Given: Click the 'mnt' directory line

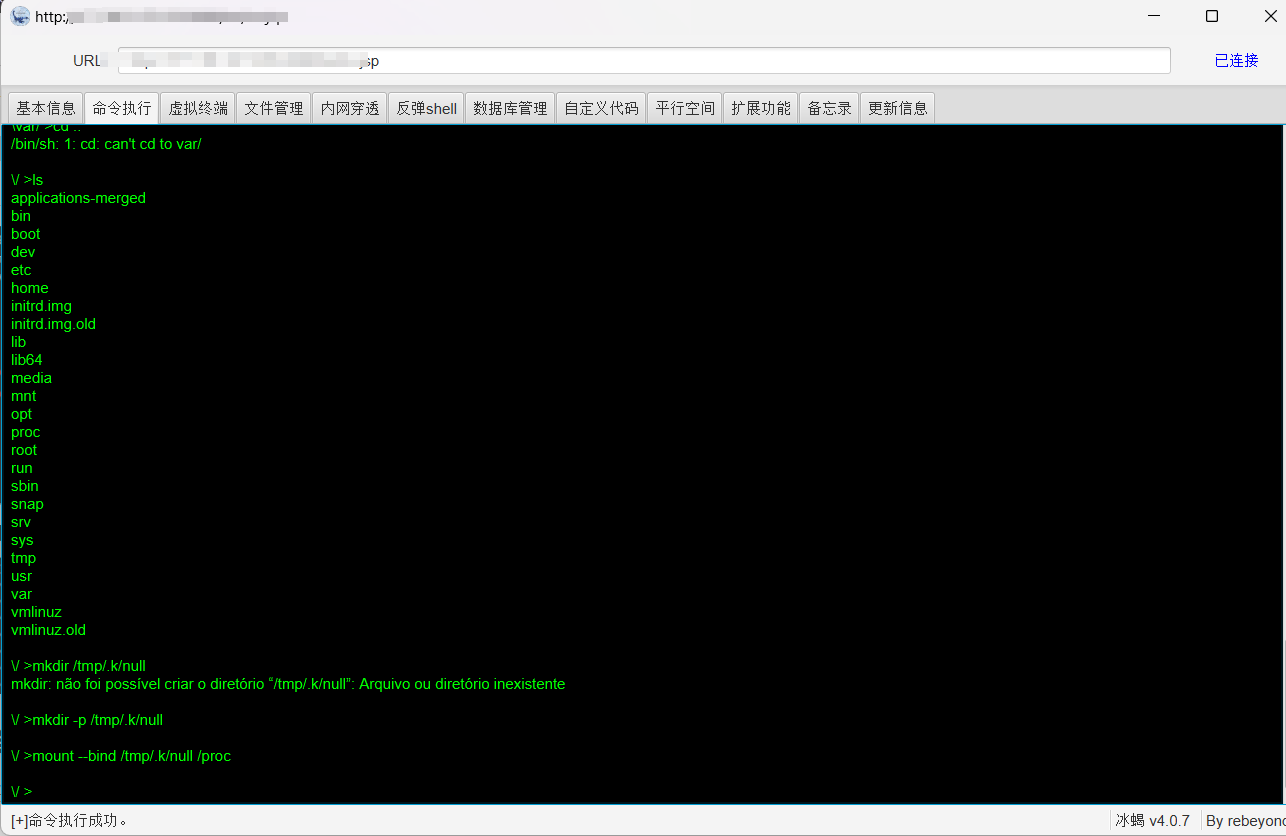Looking at the screenshot, I should [x=24, y=396].
